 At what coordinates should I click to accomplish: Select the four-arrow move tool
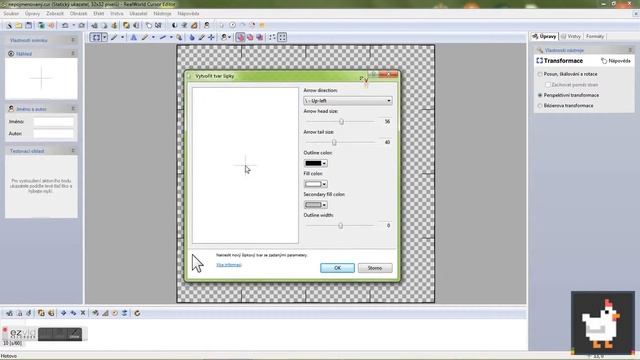(x=211, y=38)
